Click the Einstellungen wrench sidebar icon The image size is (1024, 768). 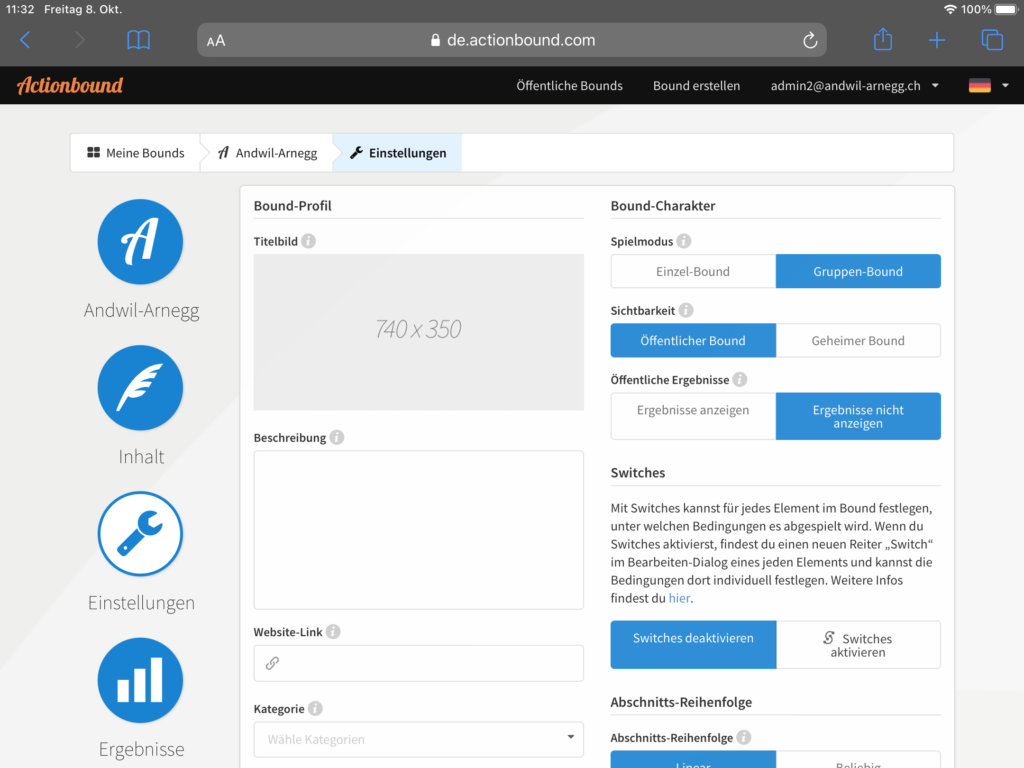140,534
